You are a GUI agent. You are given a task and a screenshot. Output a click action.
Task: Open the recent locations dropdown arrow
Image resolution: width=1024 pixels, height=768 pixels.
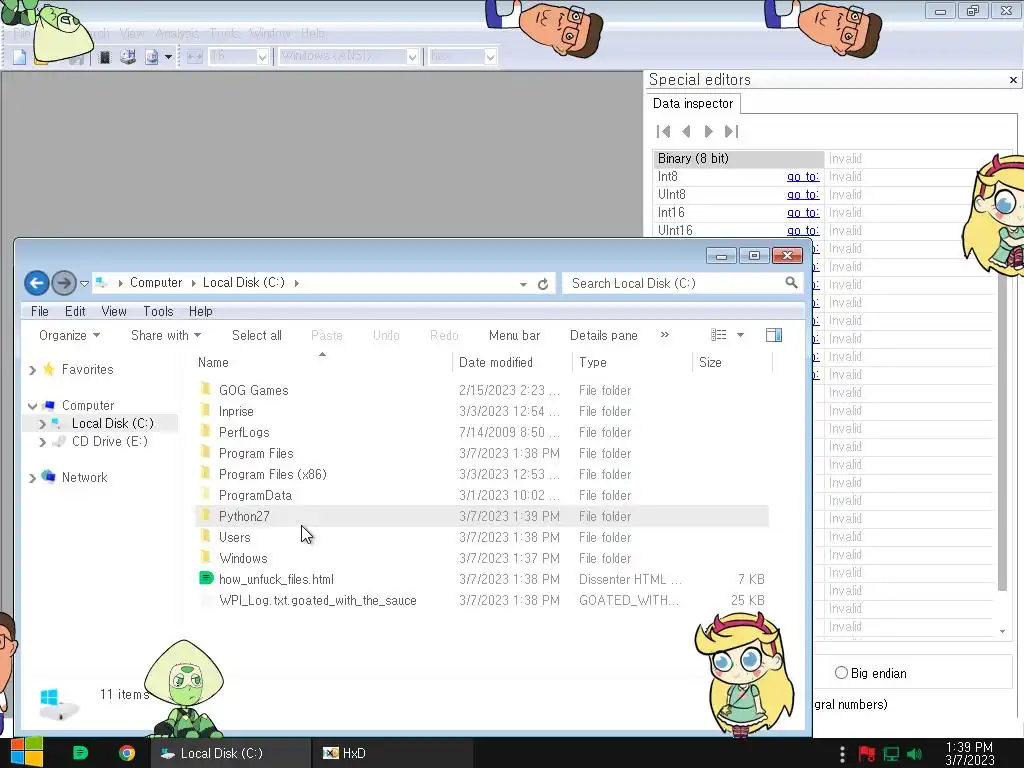click(x=84, y=283)
